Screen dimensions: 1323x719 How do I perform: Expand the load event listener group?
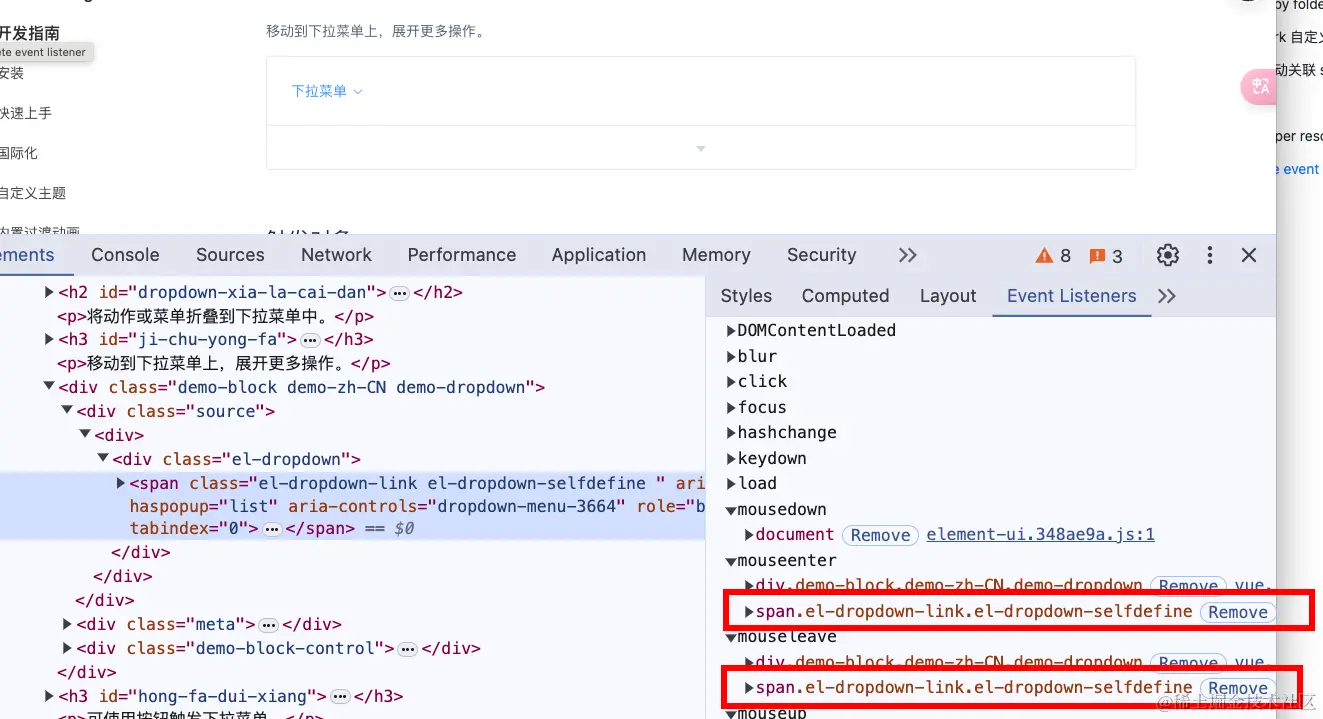pyautogui.click(x=731, y=484)
